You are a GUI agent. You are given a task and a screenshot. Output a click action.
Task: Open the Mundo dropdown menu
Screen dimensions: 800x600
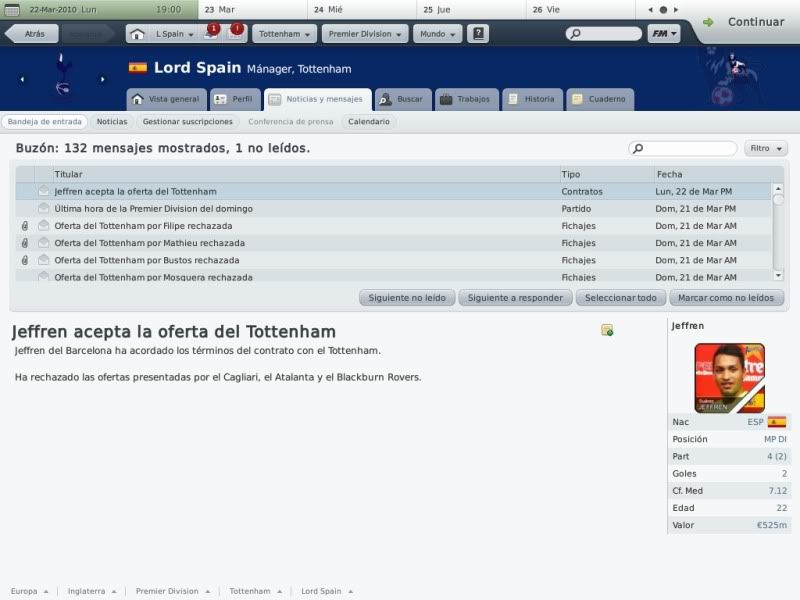pos(437,34)
